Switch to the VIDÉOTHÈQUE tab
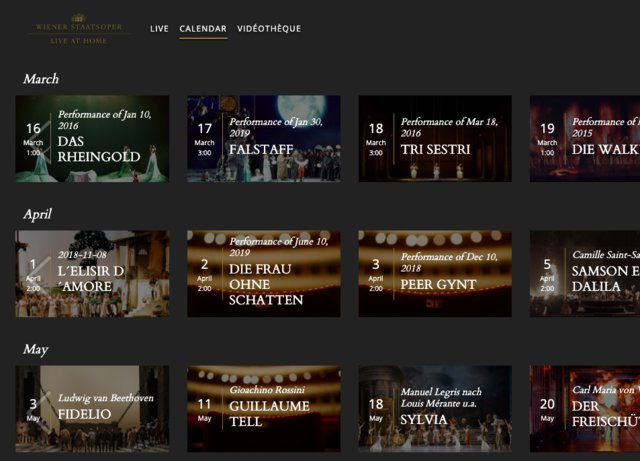 (269, 29)
